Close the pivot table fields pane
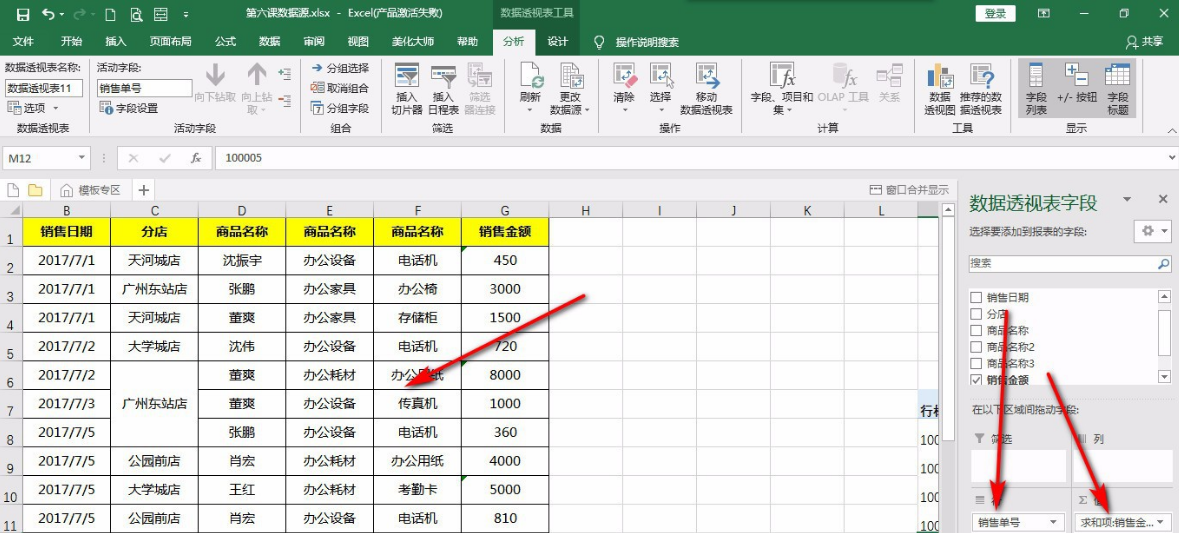The width and height of the screenshot is (1179, 533). point(1162,199)
